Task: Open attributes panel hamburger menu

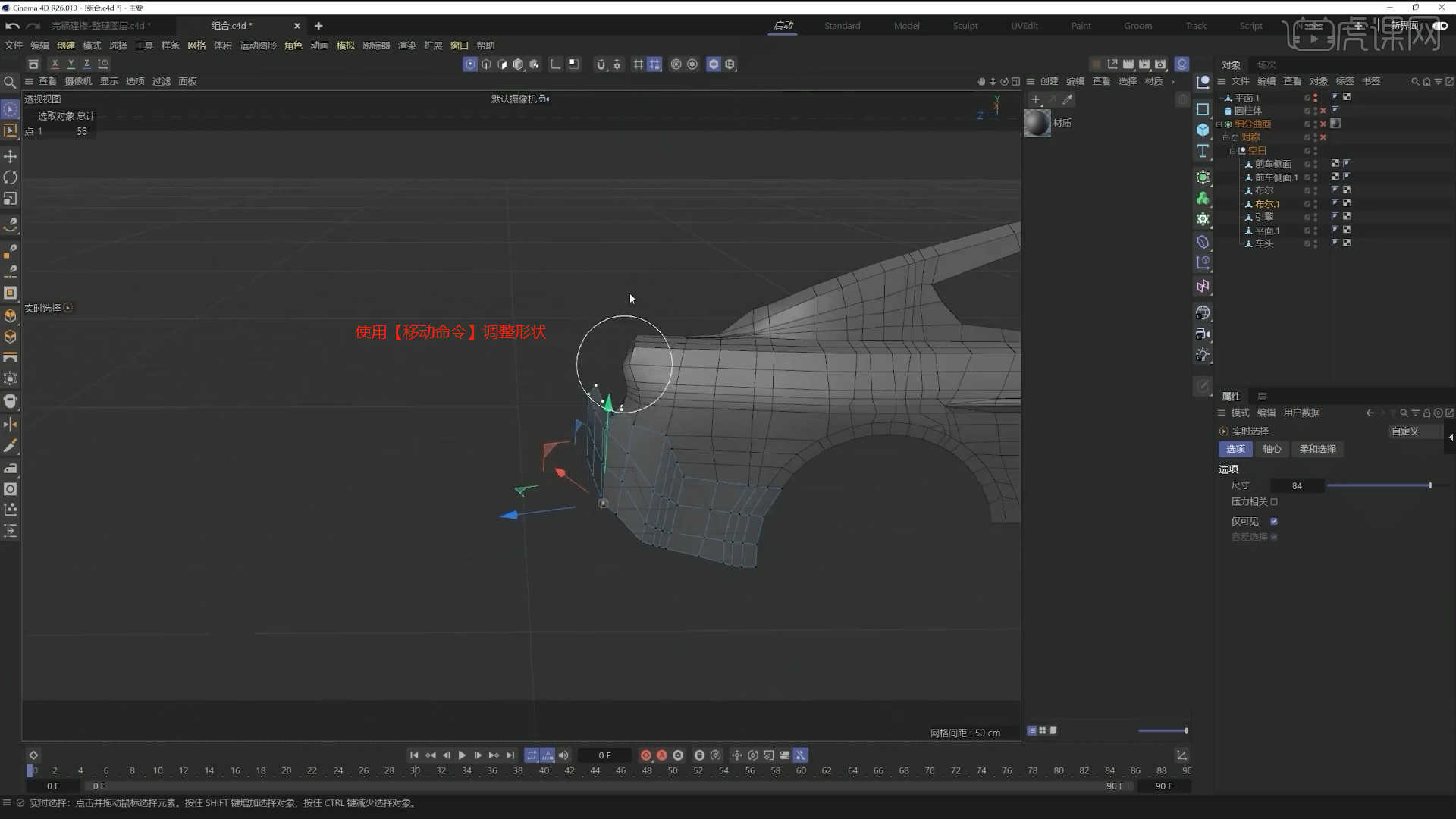Action: [x=1222, y=413]
